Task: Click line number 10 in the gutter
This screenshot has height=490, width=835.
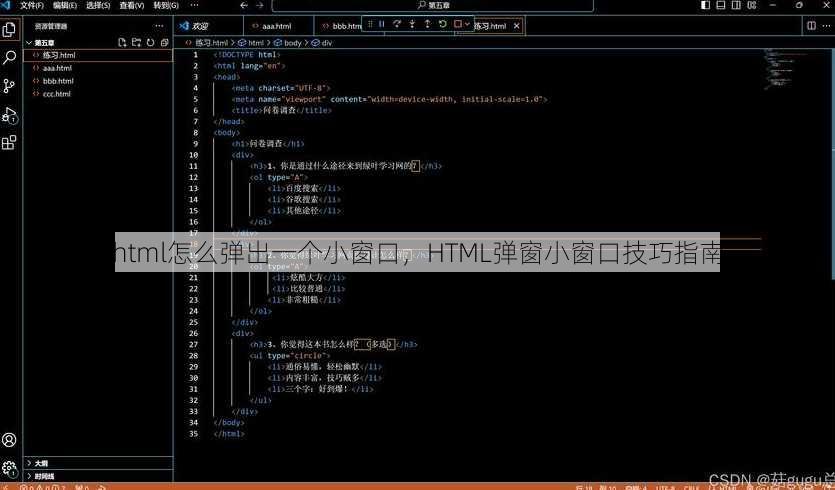Action: 193,155
